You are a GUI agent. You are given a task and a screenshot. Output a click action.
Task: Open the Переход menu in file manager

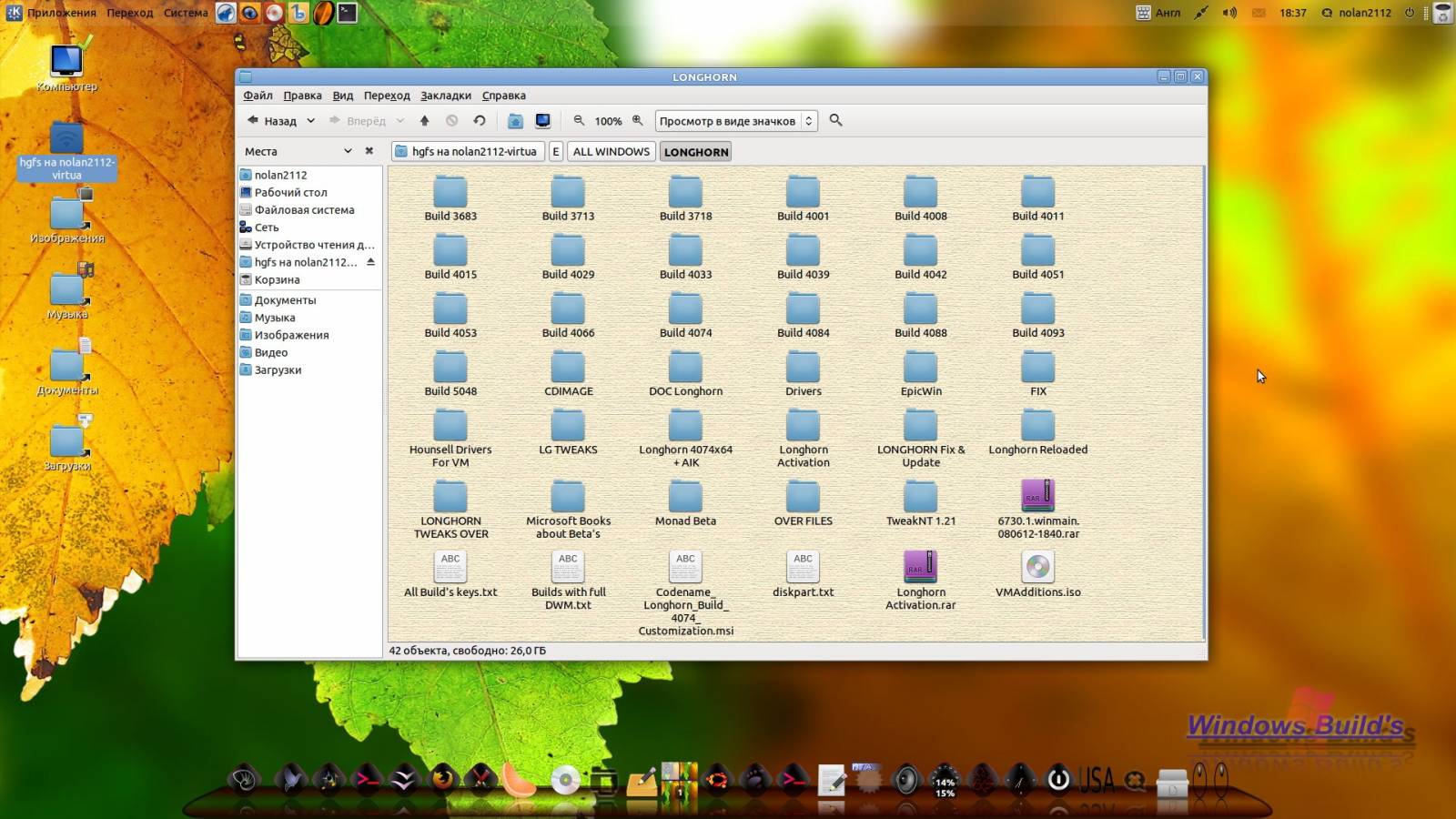(x=387, y=96)
